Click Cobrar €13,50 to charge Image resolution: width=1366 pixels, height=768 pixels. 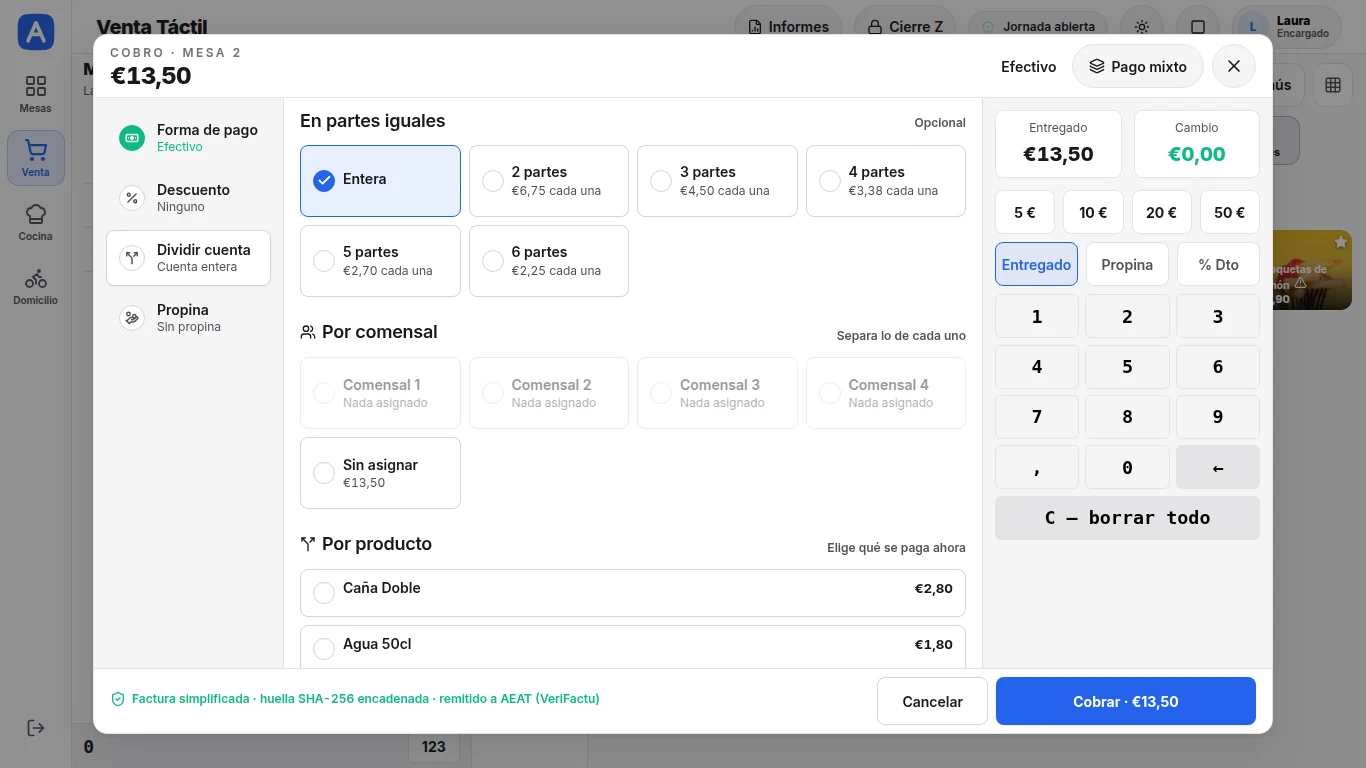click(1126, 701)
